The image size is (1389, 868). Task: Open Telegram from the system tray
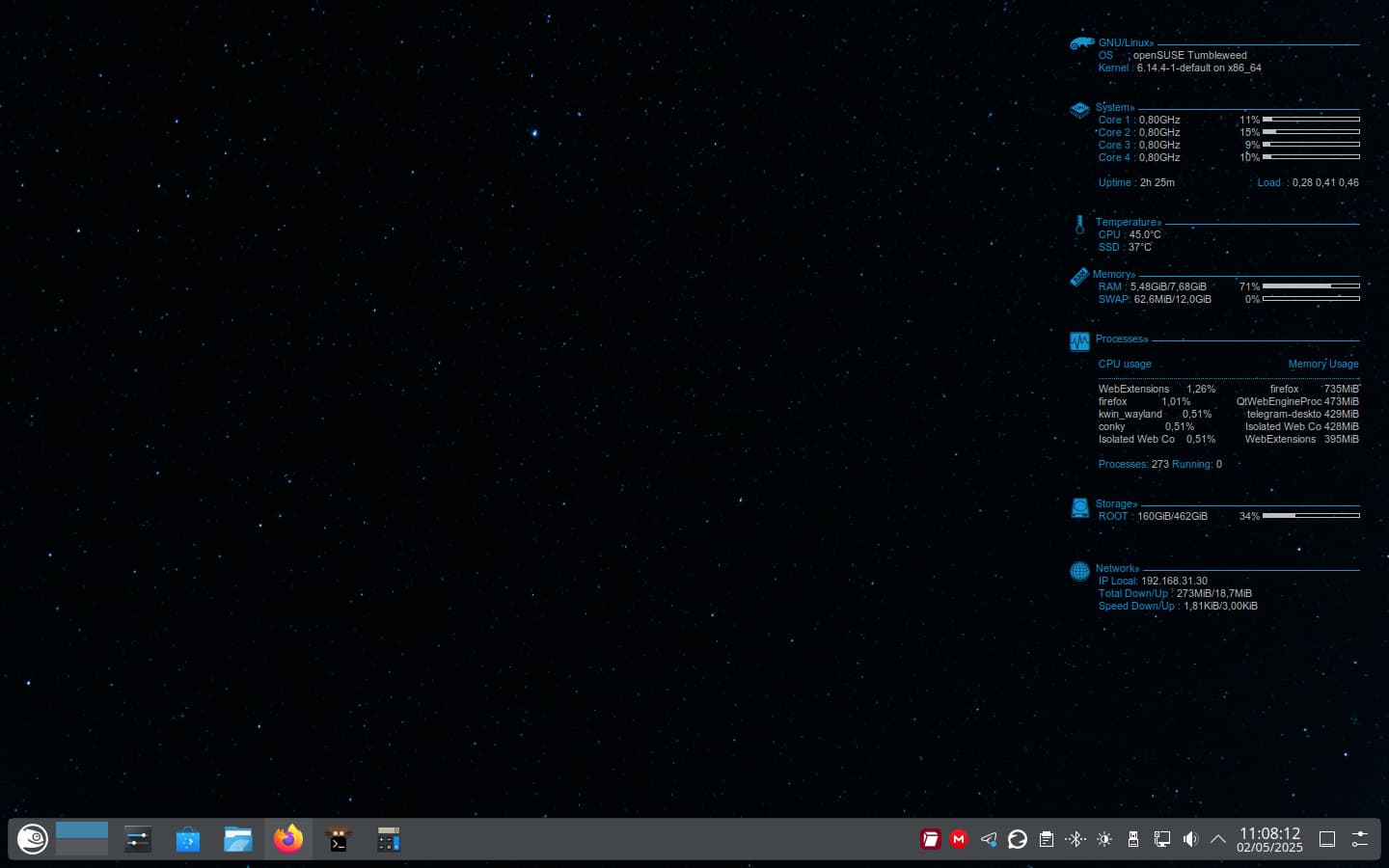[x=989, y=839]
